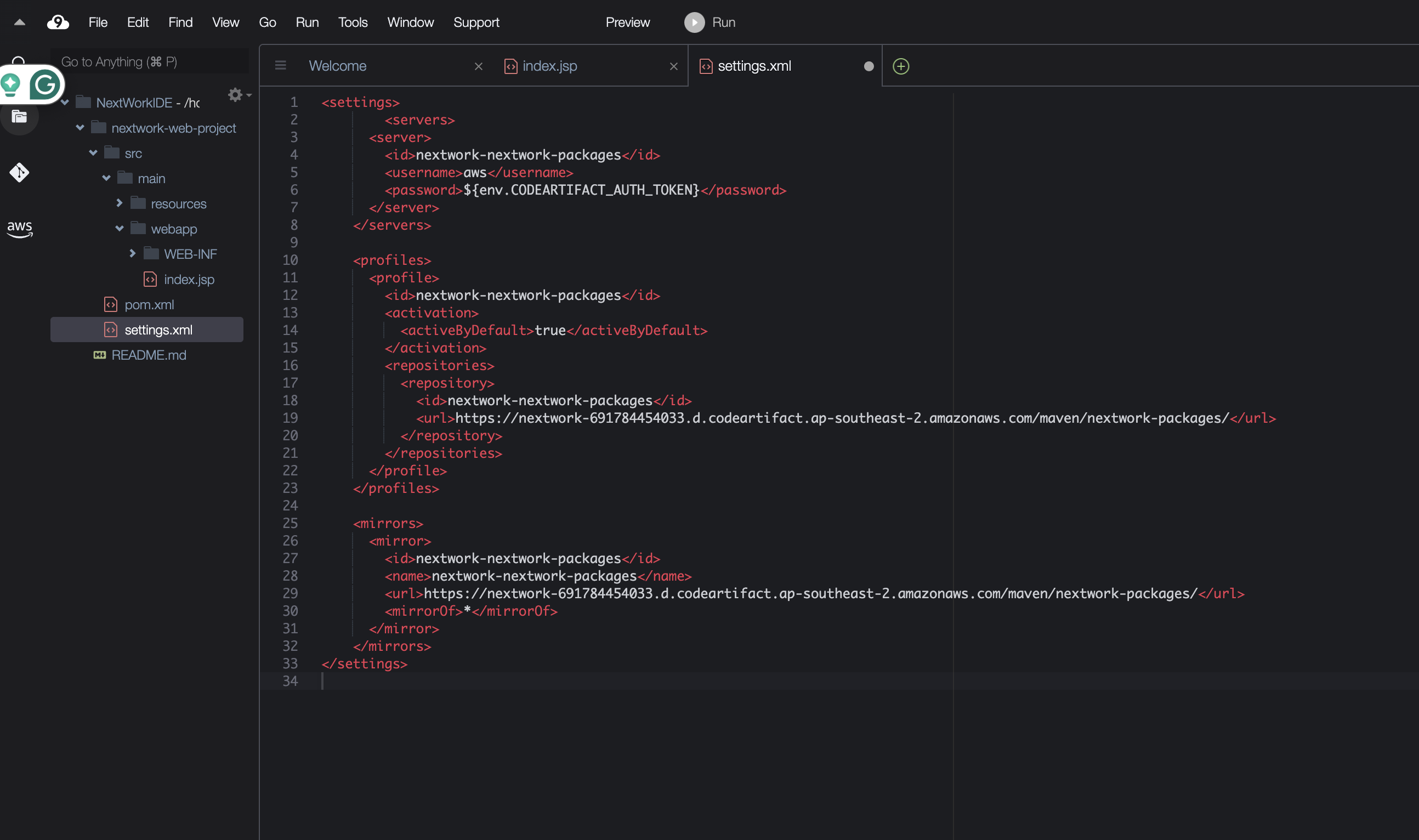Open pom.xml in the file tree
Image resolution: width=1419 pixels, height=840 pixels.
point(149,304)
